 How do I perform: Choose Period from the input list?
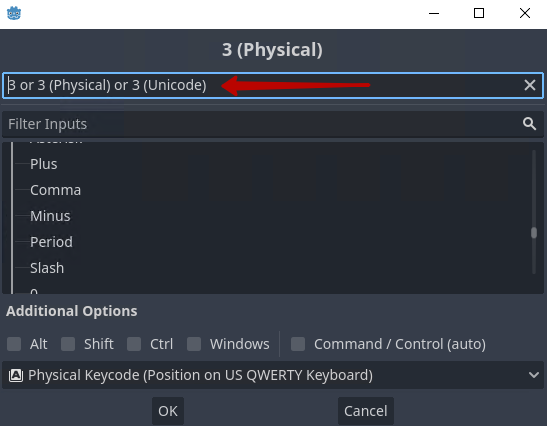coord(51,242)
